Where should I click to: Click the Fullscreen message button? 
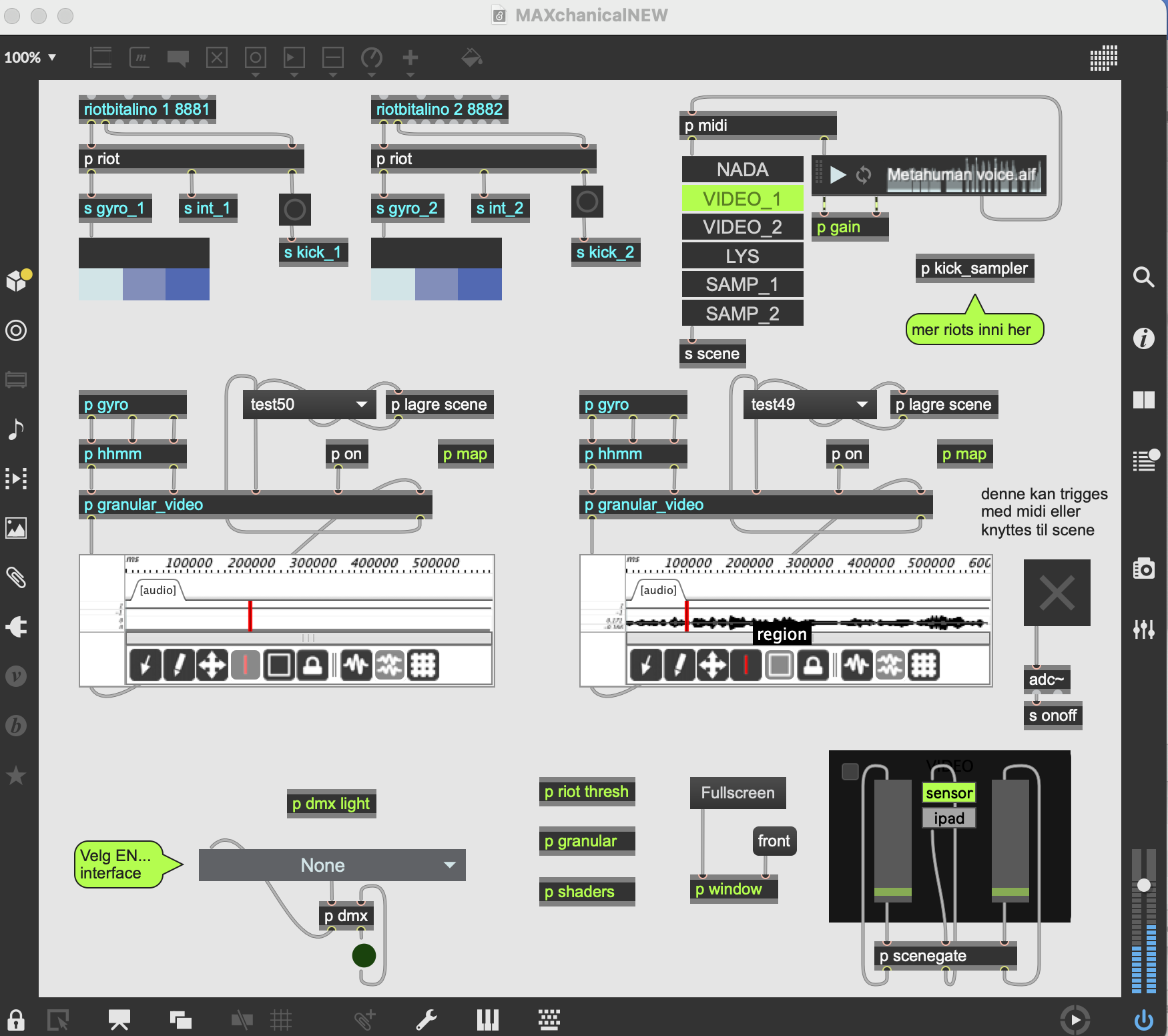[x=738, y=793]
